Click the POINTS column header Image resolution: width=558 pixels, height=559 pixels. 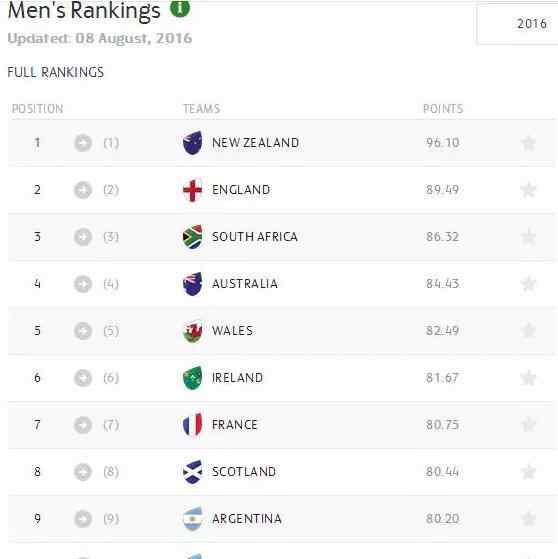(443, 109)
